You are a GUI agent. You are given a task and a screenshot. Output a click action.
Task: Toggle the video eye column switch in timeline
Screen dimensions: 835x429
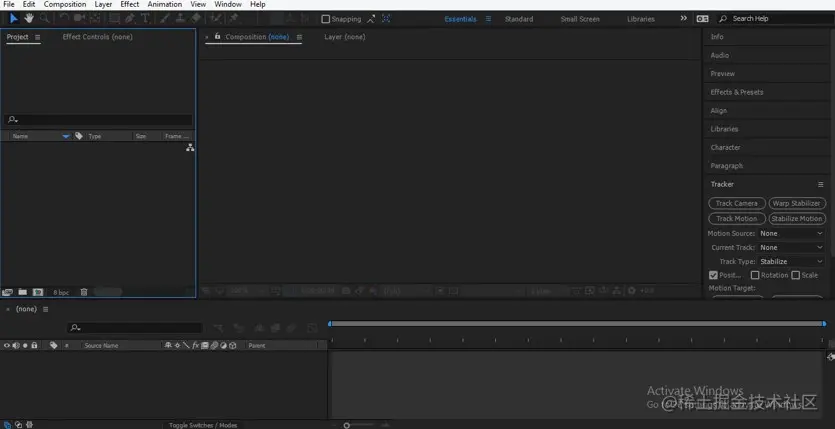click(x=7, y=345)
